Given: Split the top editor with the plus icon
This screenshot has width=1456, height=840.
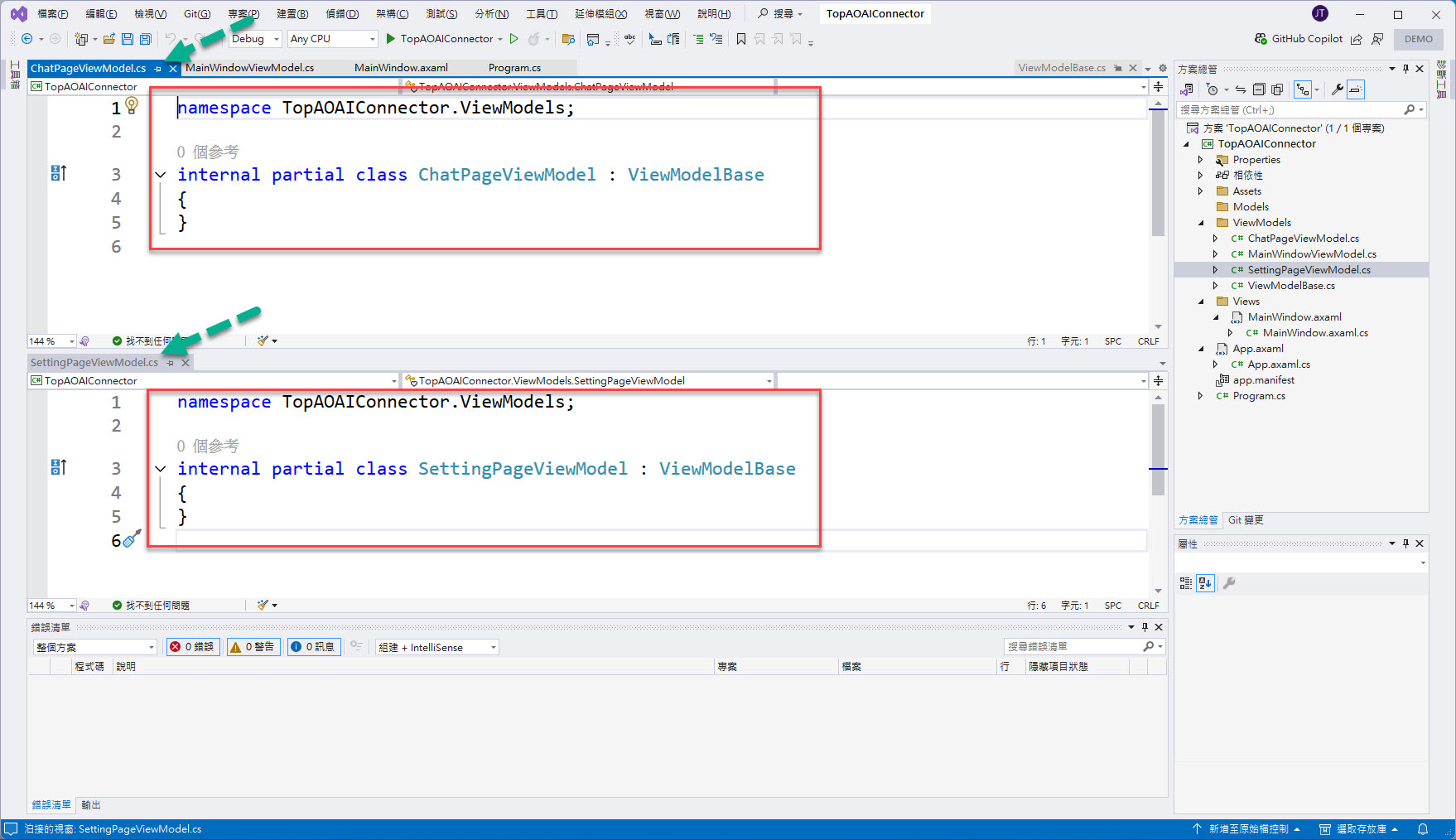Looking at the screenshot, I should point(1158,86).
